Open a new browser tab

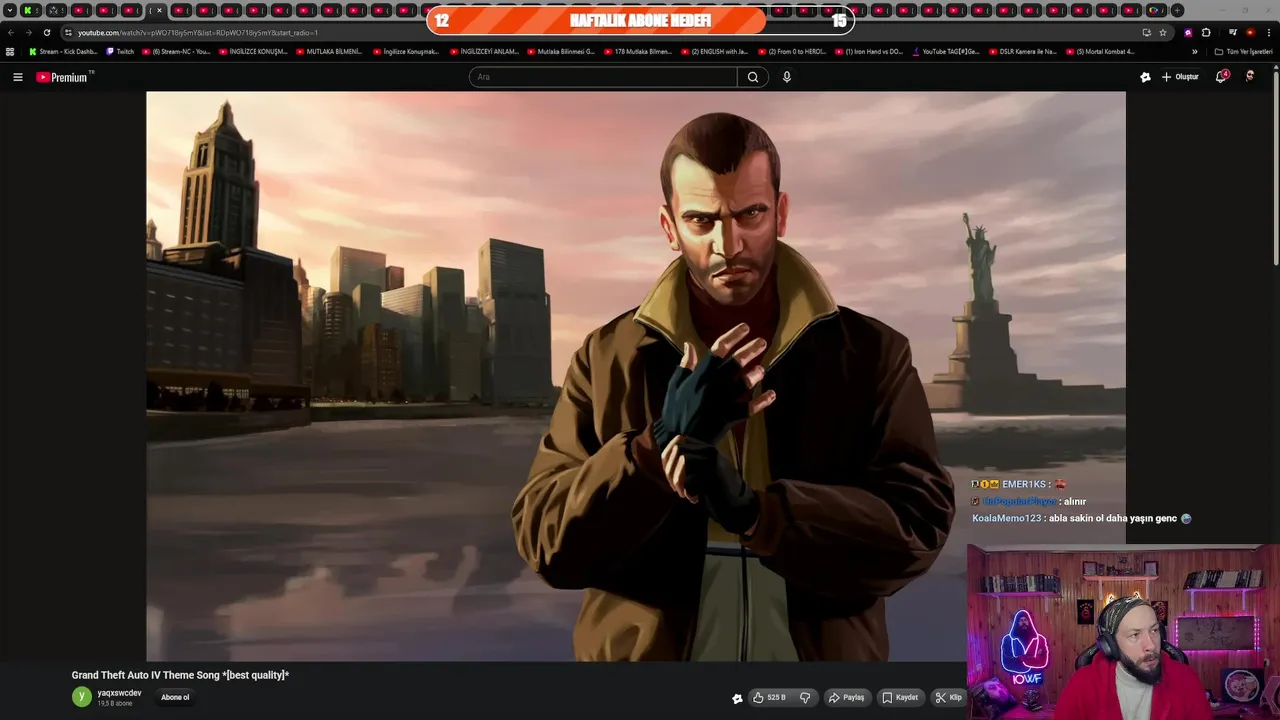(1178, 10)
